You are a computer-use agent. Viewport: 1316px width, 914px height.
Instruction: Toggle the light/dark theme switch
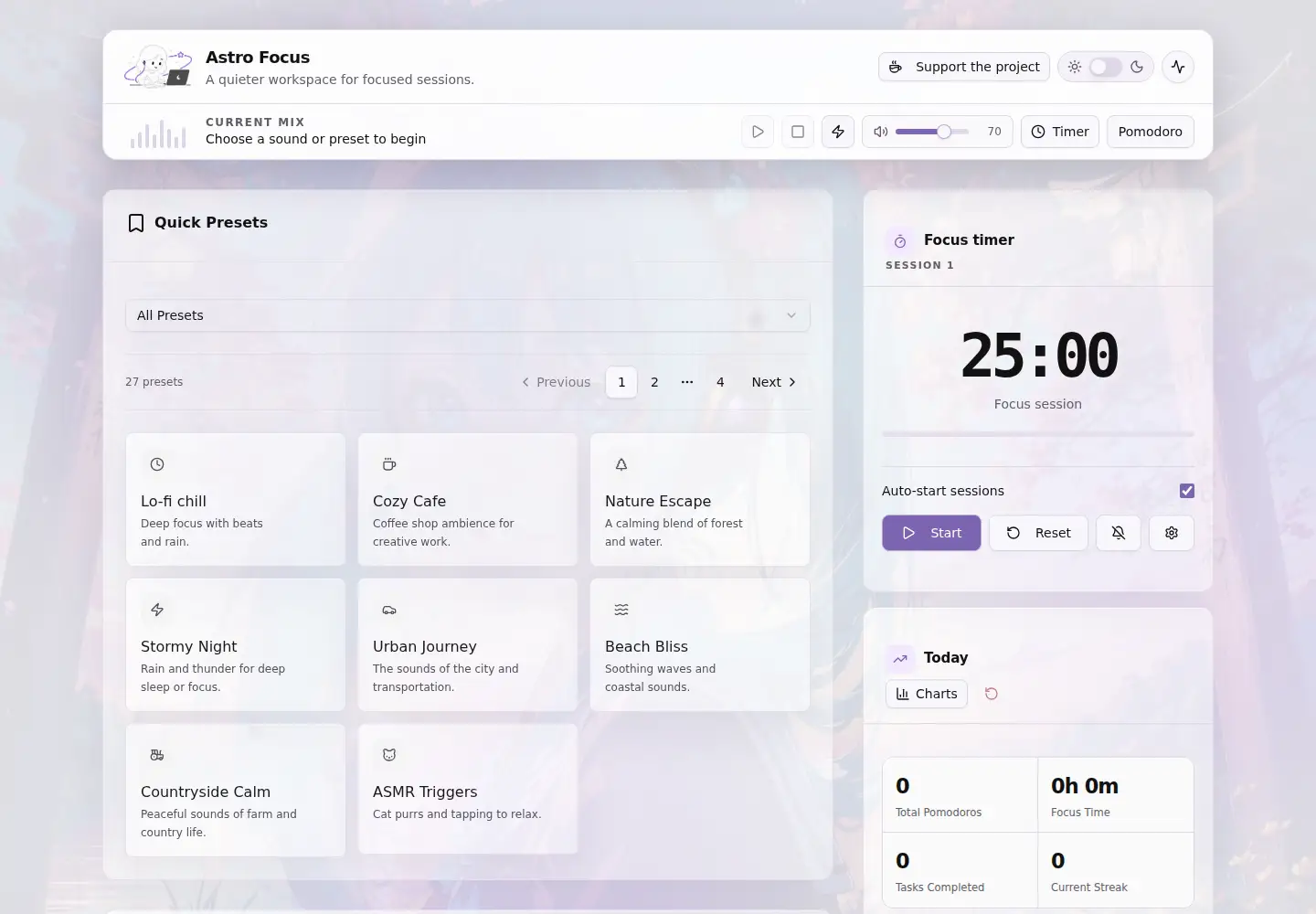1105,67
